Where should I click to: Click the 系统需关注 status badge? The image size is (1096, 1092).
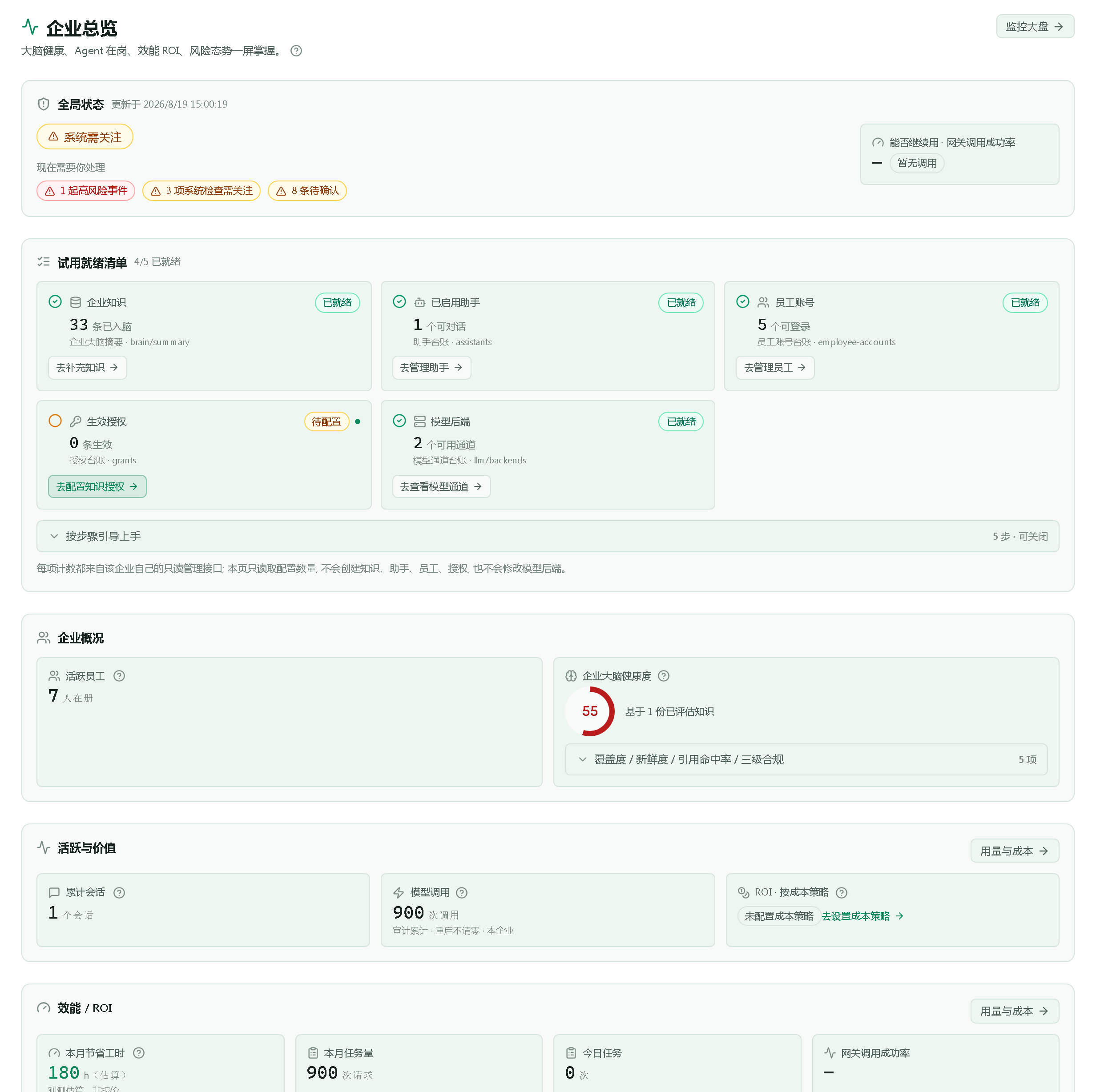85,136
